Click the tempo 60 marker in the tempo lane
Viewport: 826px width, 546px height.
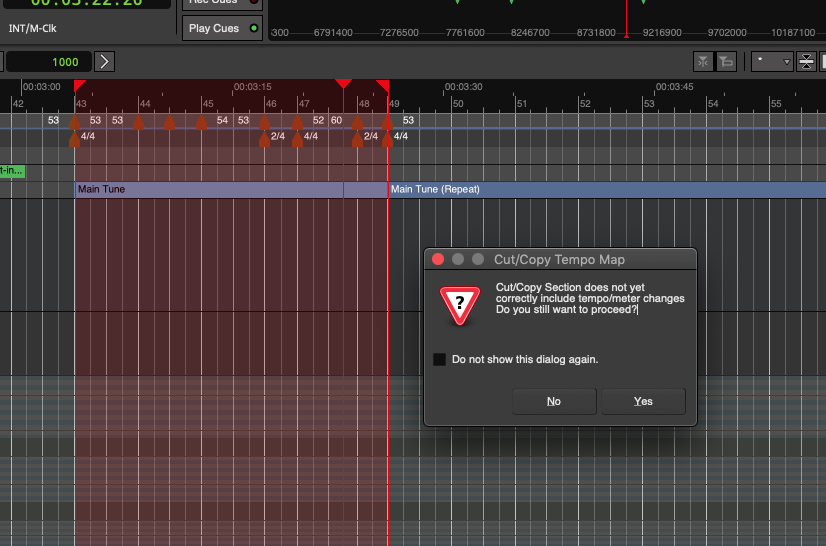coord(336,120)
